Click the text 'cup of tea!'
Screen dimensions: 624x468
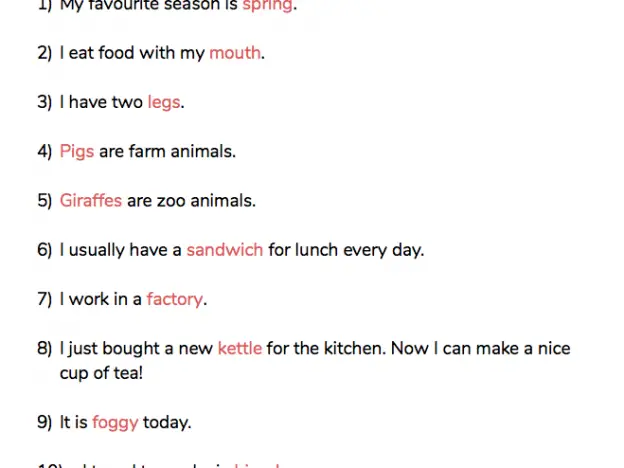click(x=101, y=374)
